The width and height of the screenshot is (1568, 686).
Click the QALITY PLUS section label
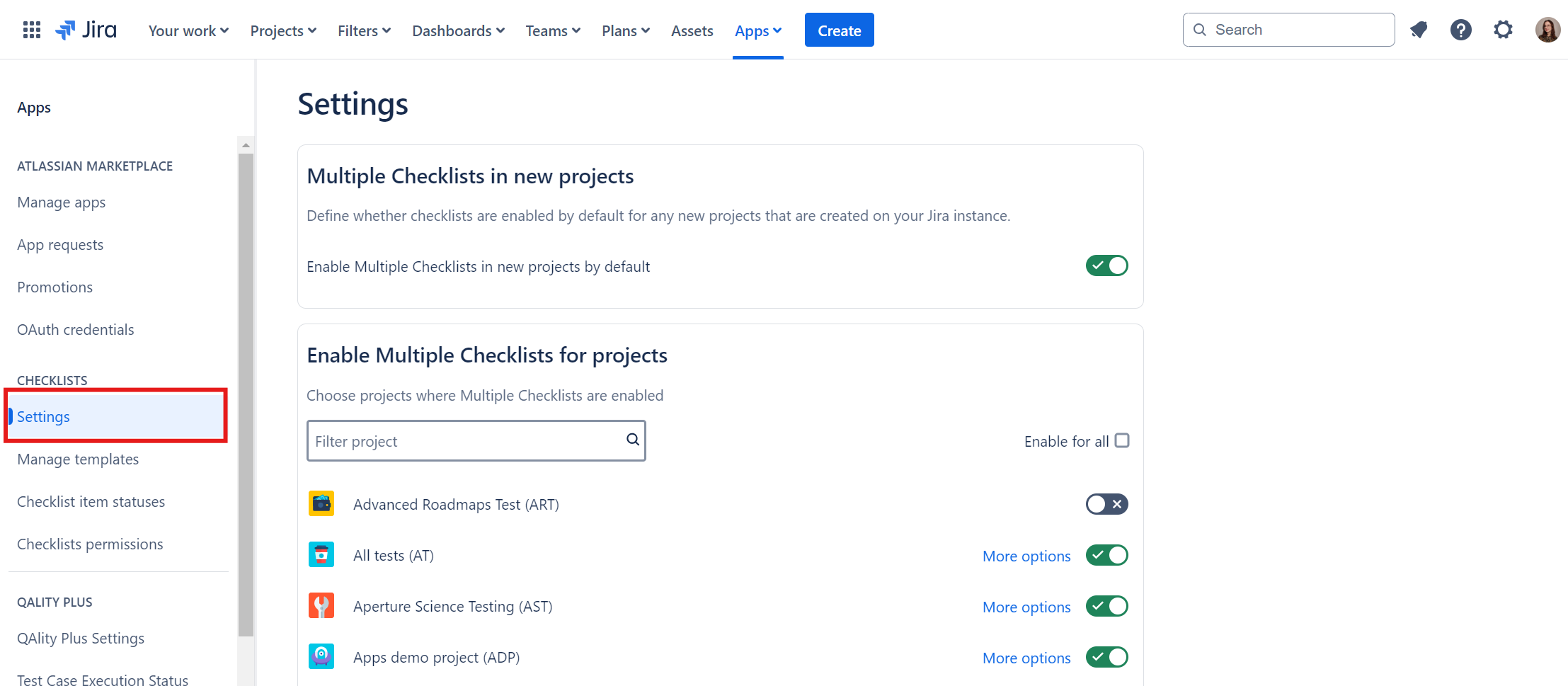tap(55, 602)
